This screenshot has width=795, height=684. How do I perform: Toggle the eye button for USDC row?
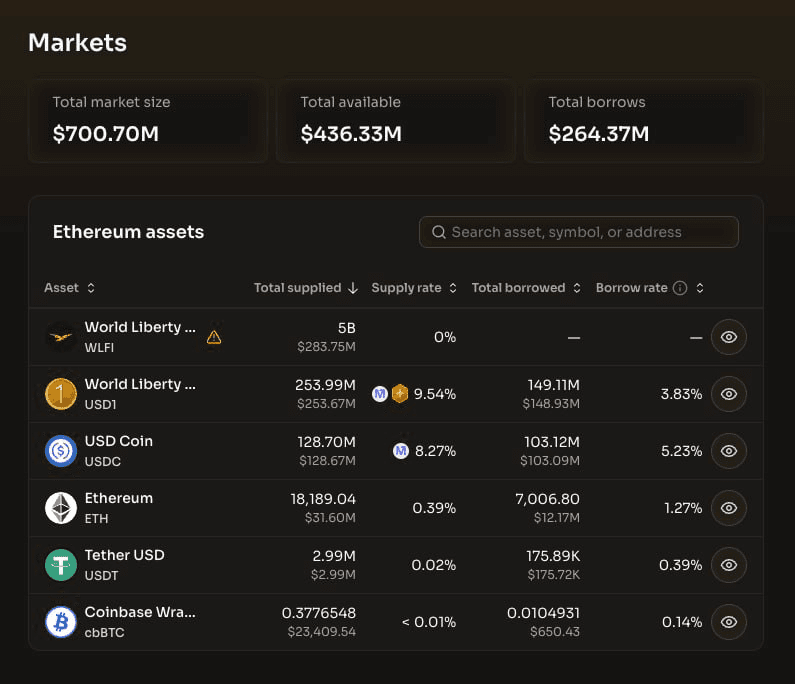coord(729,451)
